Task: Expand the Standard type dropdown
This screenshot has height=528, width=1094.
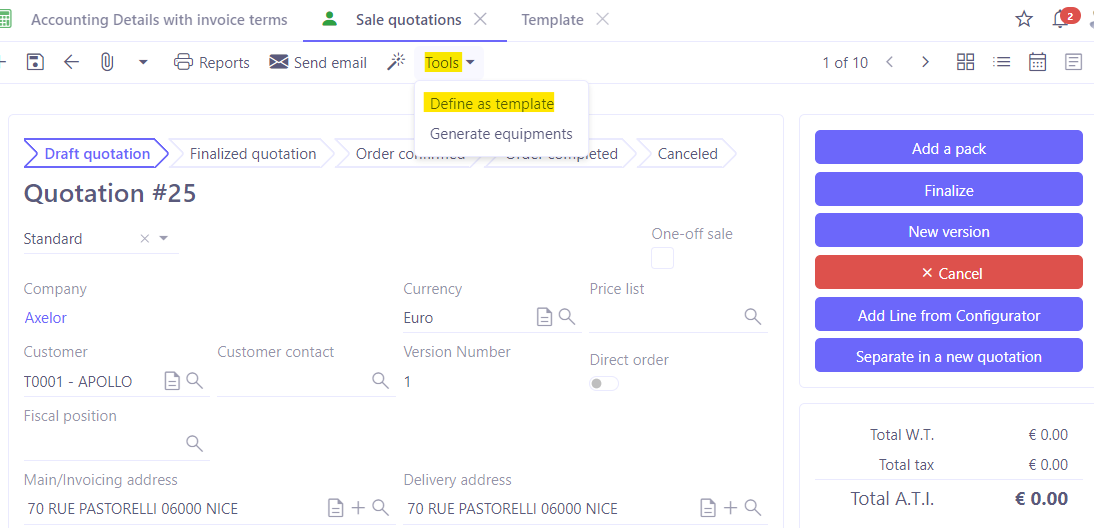Action: (x=164, y=239)
